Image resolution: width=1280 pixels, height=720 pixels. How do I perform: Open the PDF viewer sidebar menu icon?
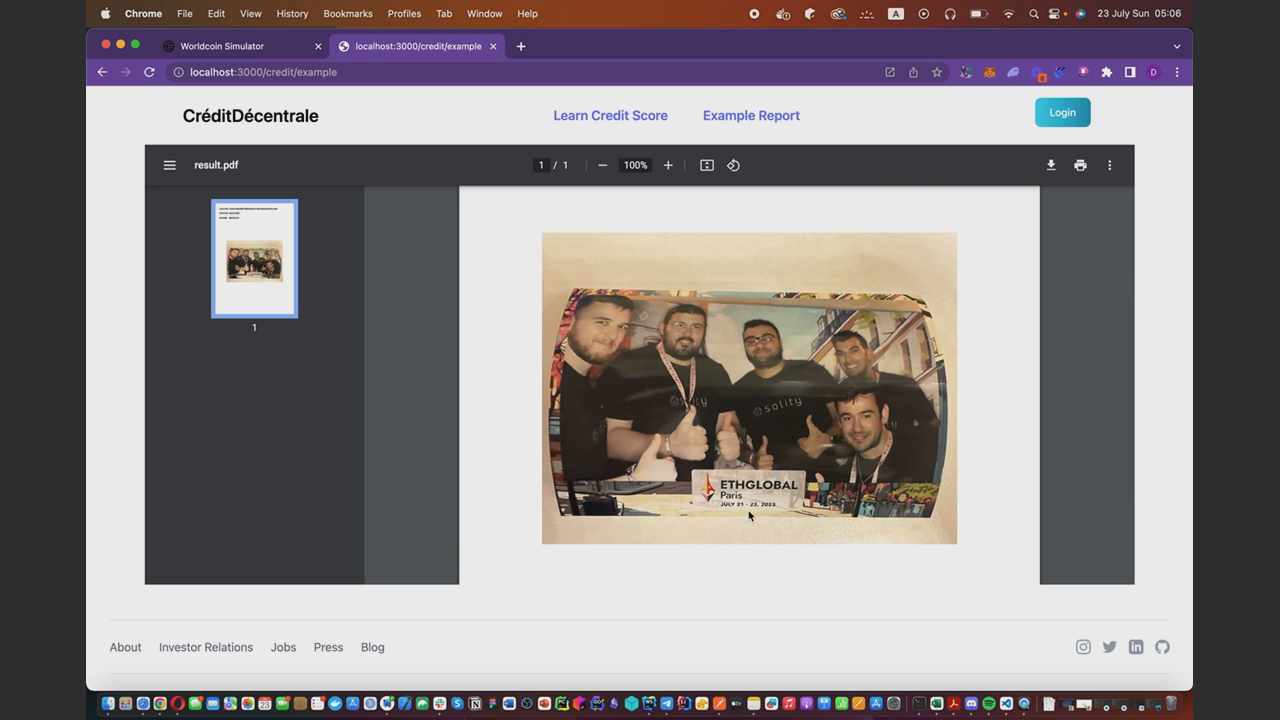point(169,165)
